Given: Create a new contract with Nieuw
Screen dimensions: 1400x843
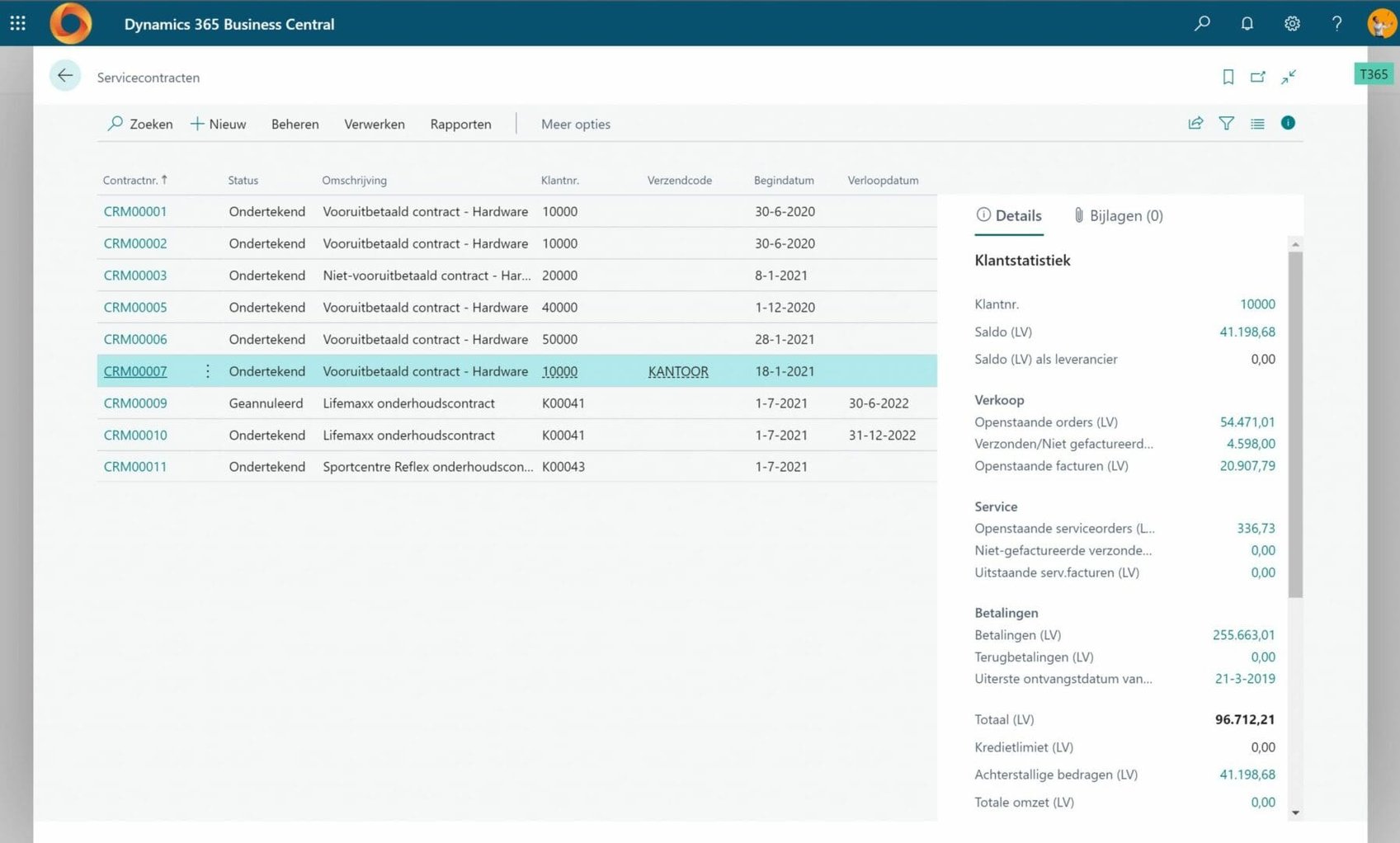Looking at the screenshot, I should (x=219, y=124).
